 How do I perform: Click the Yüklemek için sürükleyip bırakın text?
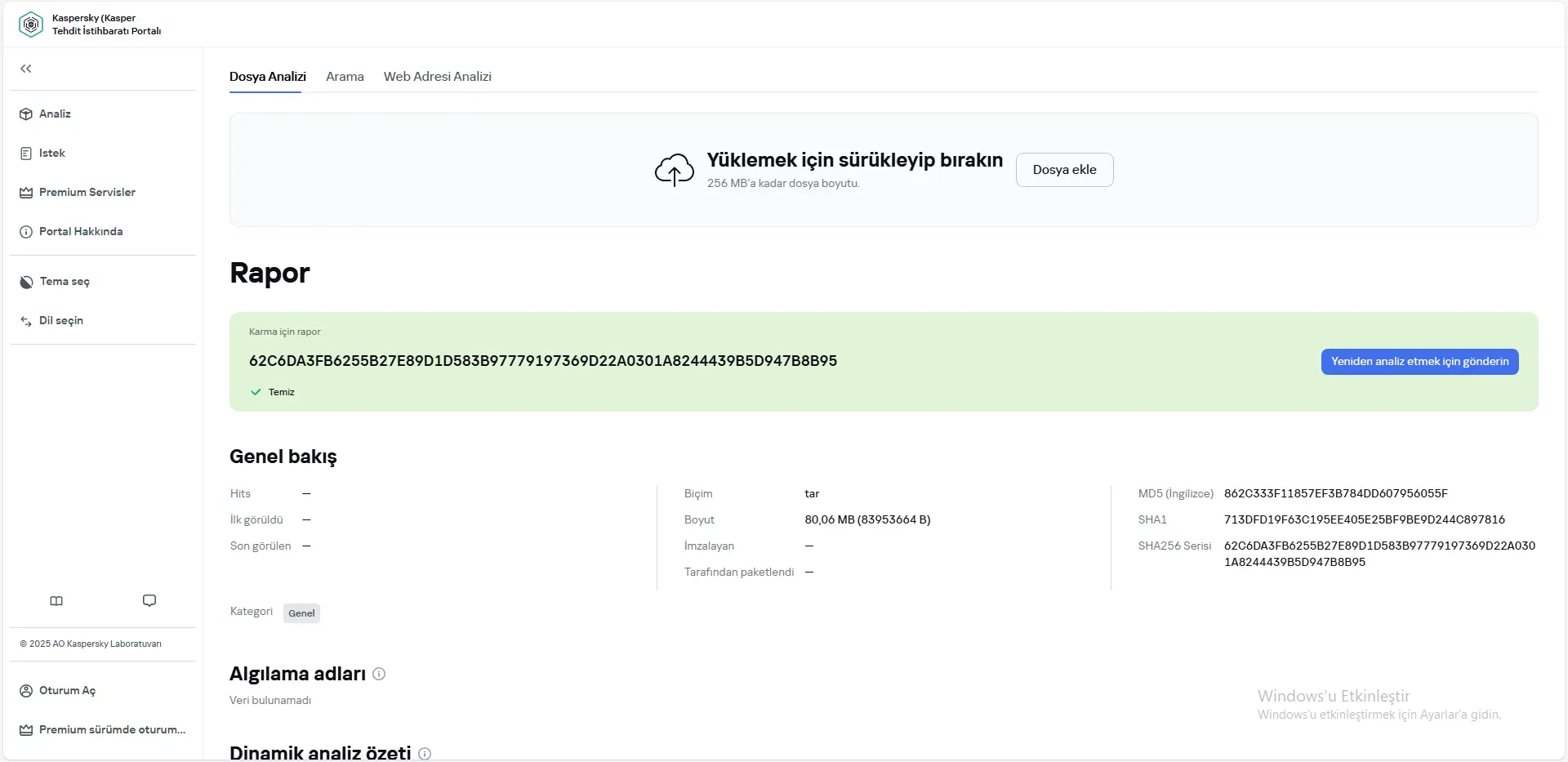(x=855, y=160)
